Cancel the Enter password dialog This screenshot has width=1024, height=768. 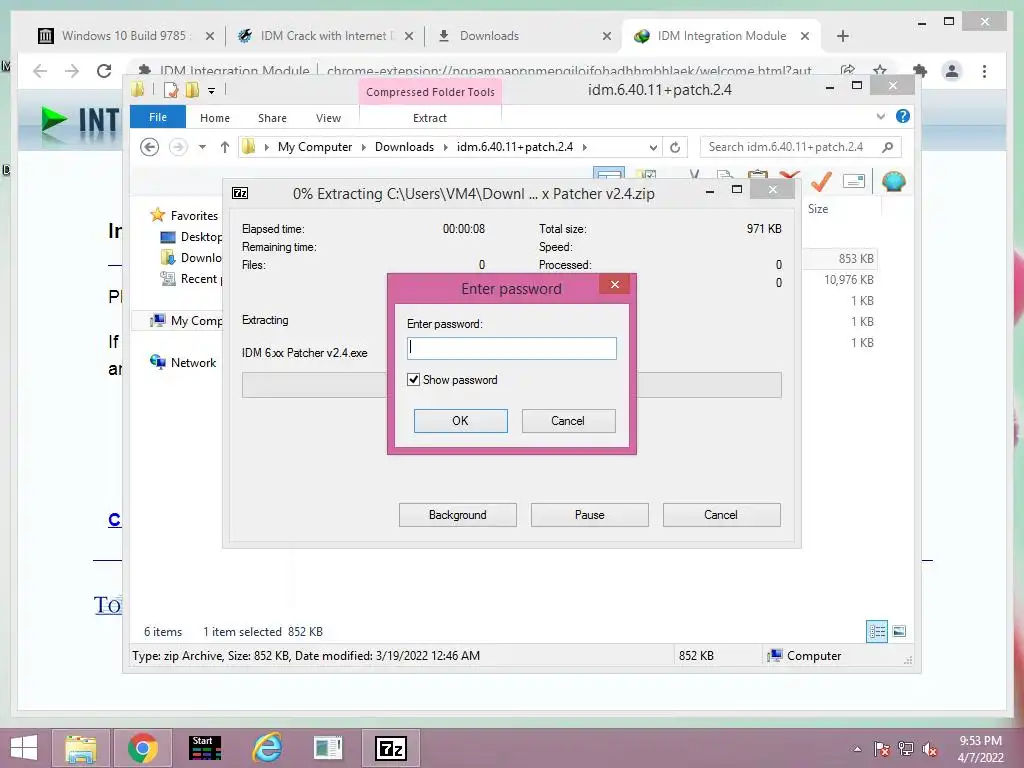click(568, 421)
